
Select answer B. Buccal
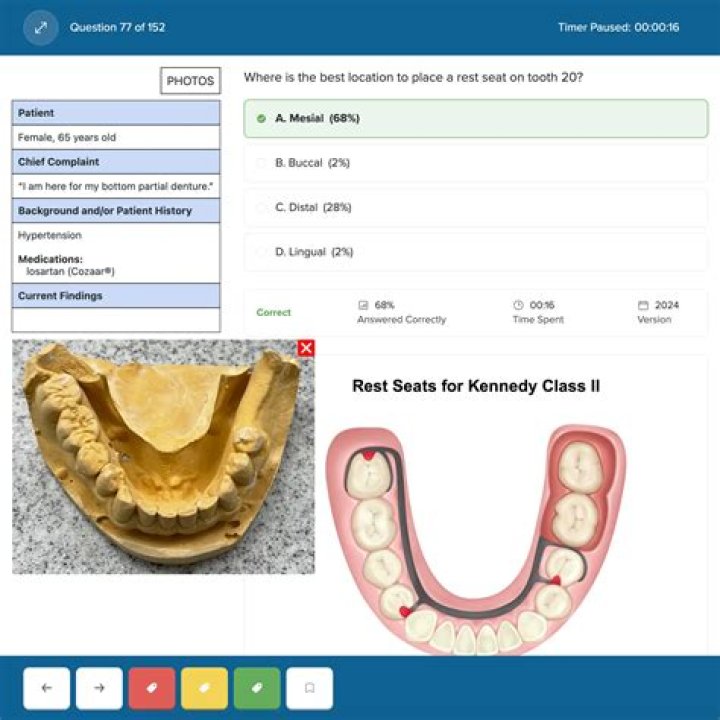coord(476,163)
